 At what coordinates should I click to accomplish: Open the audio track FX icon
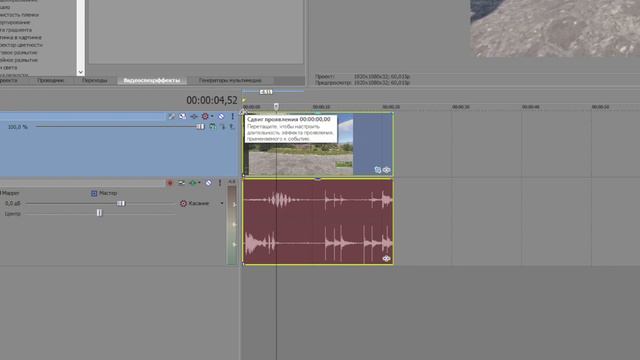(181, 183)
